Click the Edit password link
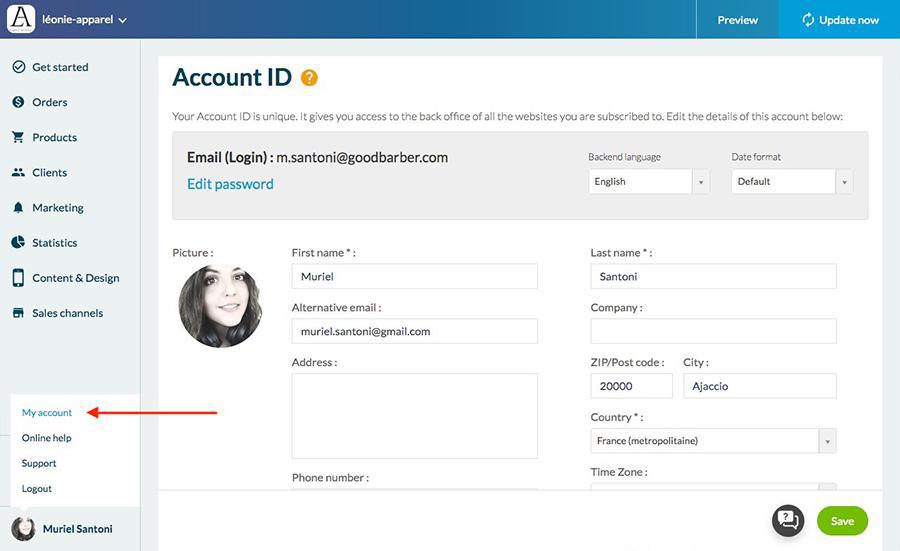Screen dimensions: 900x551 click(x=230, y=184)
